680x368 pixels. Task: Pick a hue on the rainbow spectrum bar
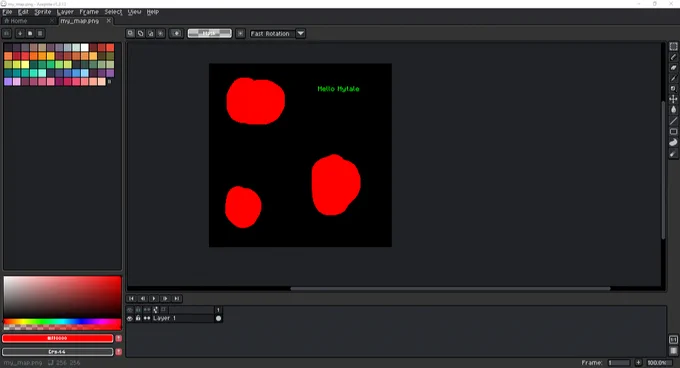(62, 322)
